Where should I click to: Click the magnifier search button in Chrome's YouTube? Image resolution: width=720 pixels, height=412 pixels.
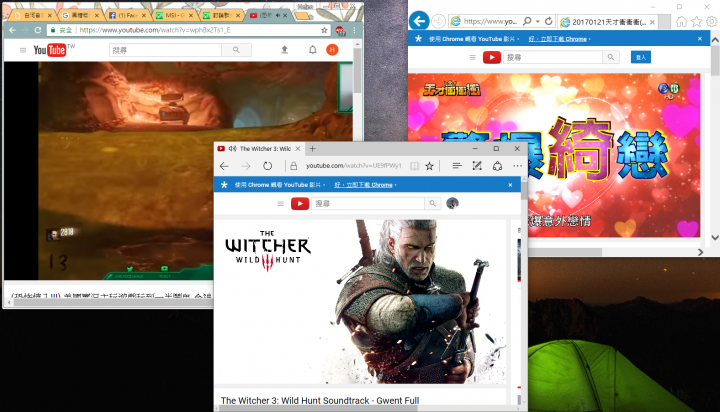tap(236, 50)
